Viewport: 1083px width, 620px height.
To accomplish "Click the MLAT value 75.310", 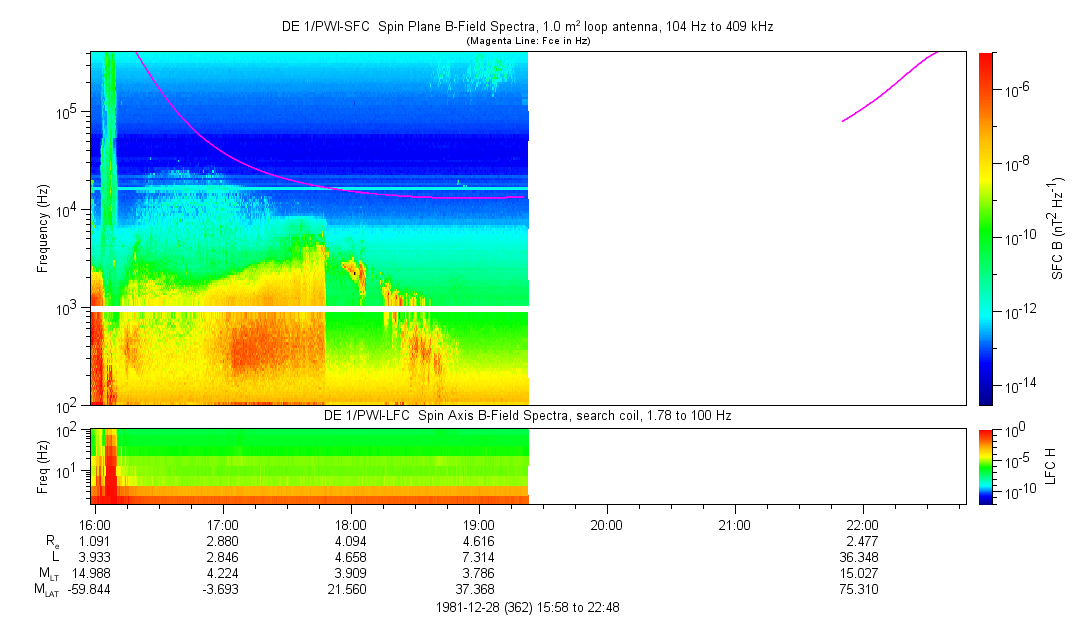I will tap(862, 589).
